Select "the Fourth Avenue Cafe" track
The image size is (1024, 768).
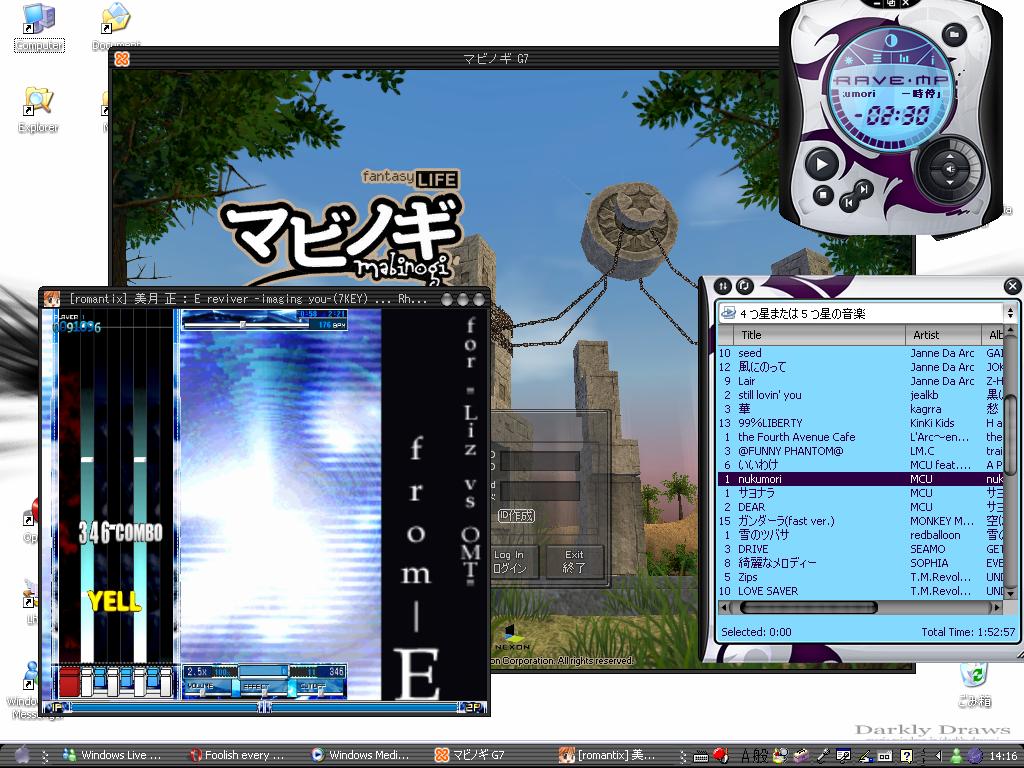click(861, 437)
